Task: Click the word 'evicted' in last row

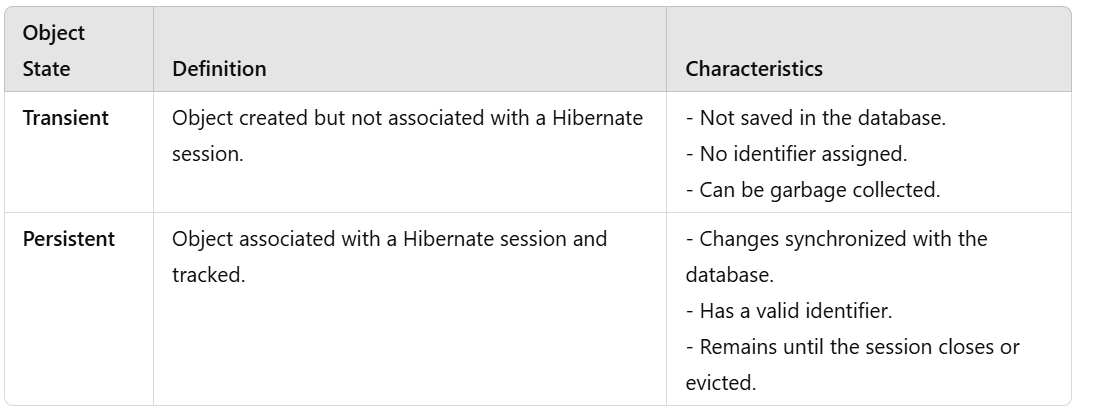Action: [719, 383]
